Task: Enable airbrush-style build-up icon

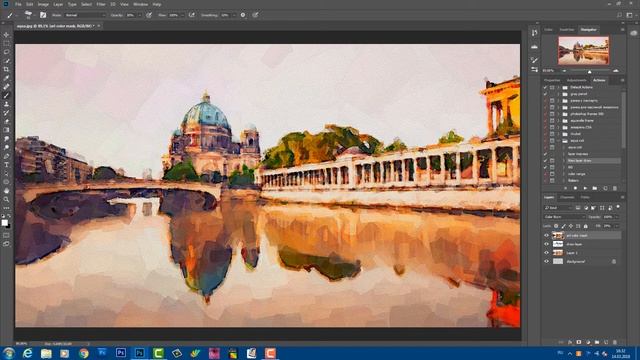Action: tap(191, 15)
